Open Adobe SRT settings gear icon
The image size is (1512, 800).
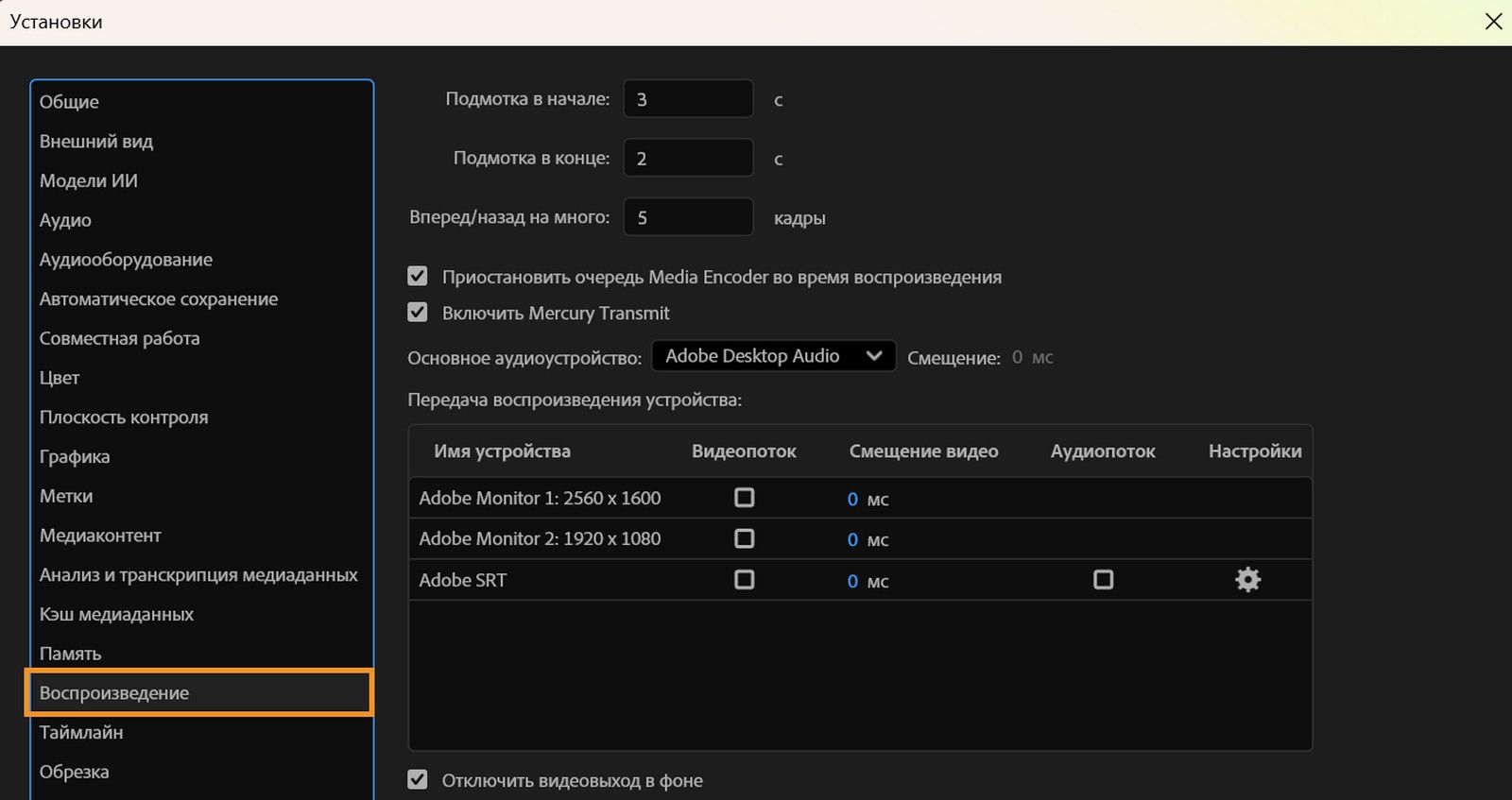tap(1247, 580)
